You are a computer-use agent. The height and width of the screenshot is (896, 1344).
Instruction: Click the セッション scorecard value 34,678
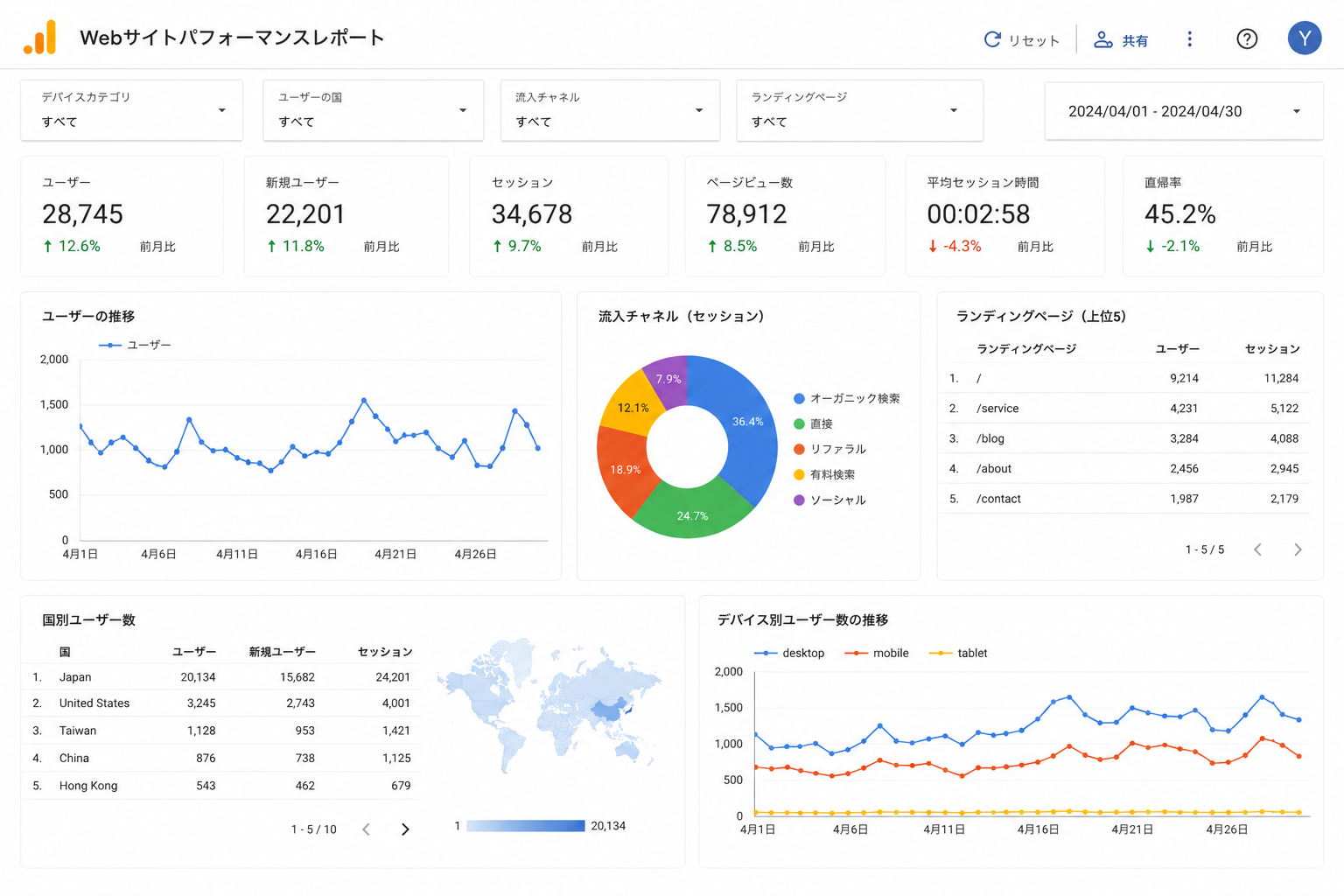pos(532,214)
